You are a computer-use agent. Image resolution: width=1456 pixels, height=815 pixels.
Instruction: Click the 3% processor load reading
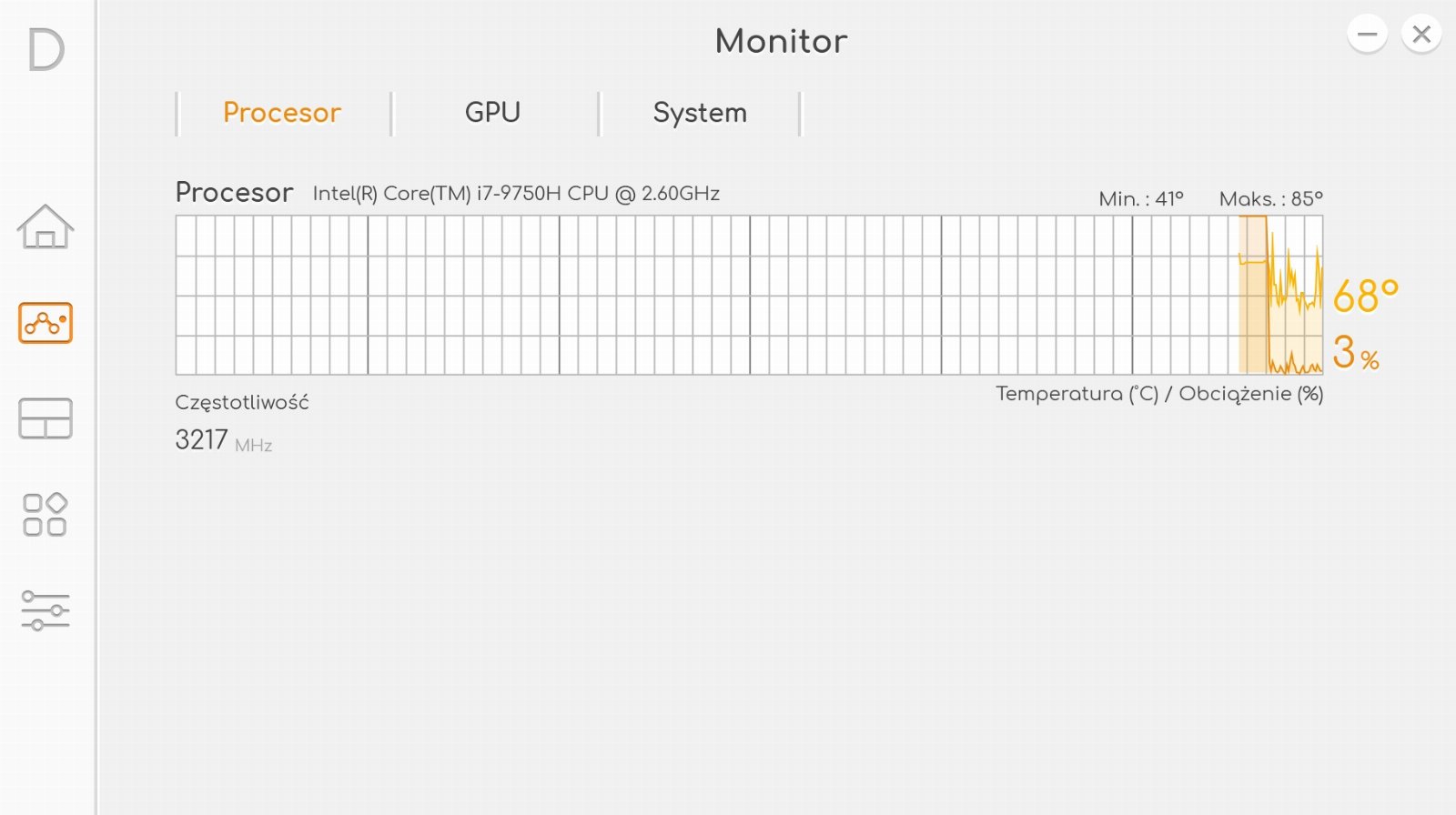1355,353
